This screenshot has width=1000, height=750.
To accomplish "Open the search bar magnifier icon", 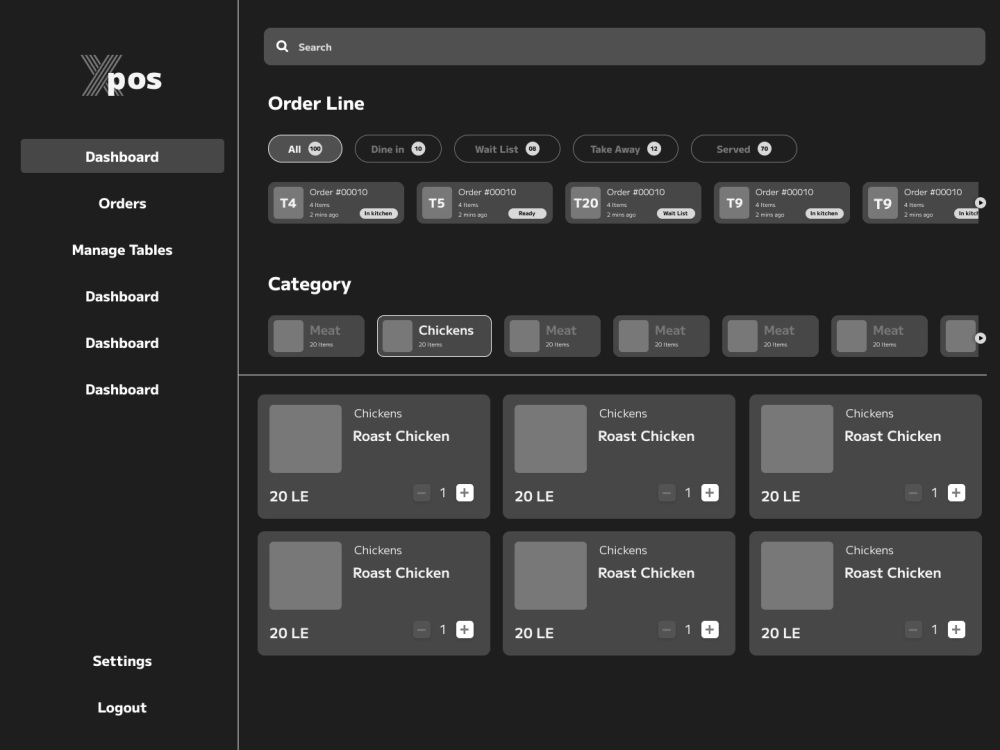I will (x=284, y=46).
